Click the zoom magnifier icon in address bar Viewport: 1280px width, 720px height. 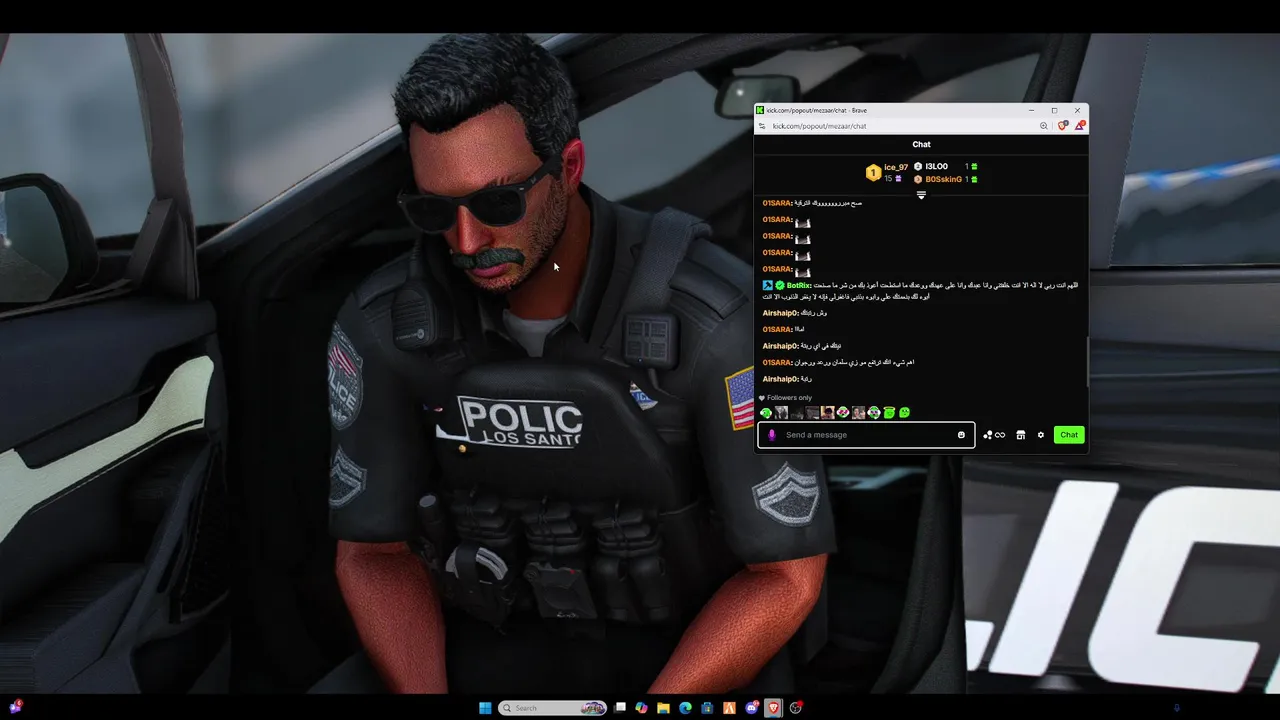tap(1044, 126)
